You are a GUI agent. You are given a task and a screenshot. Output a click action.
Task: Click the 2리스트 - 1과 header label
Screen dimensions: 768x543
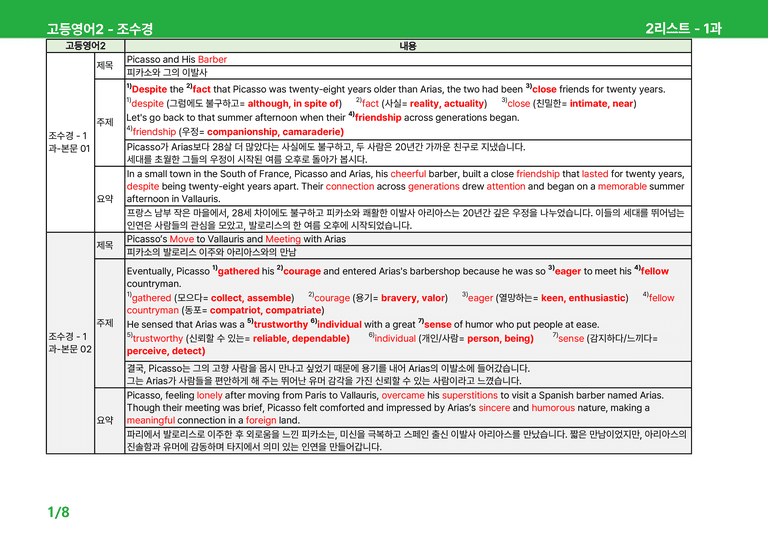[x=683, y=28]
